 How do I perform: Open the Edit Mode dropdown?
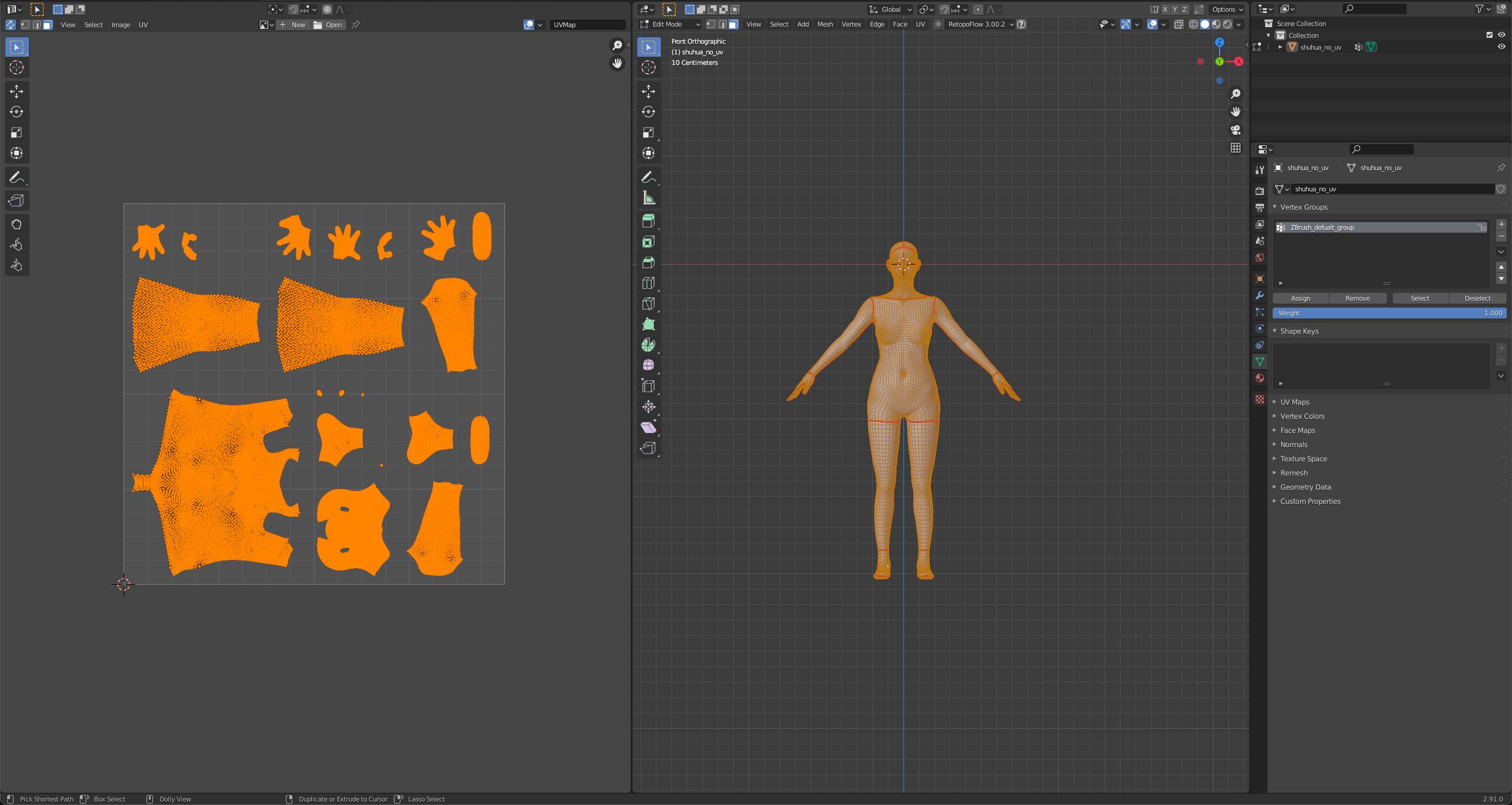(670, 24)
